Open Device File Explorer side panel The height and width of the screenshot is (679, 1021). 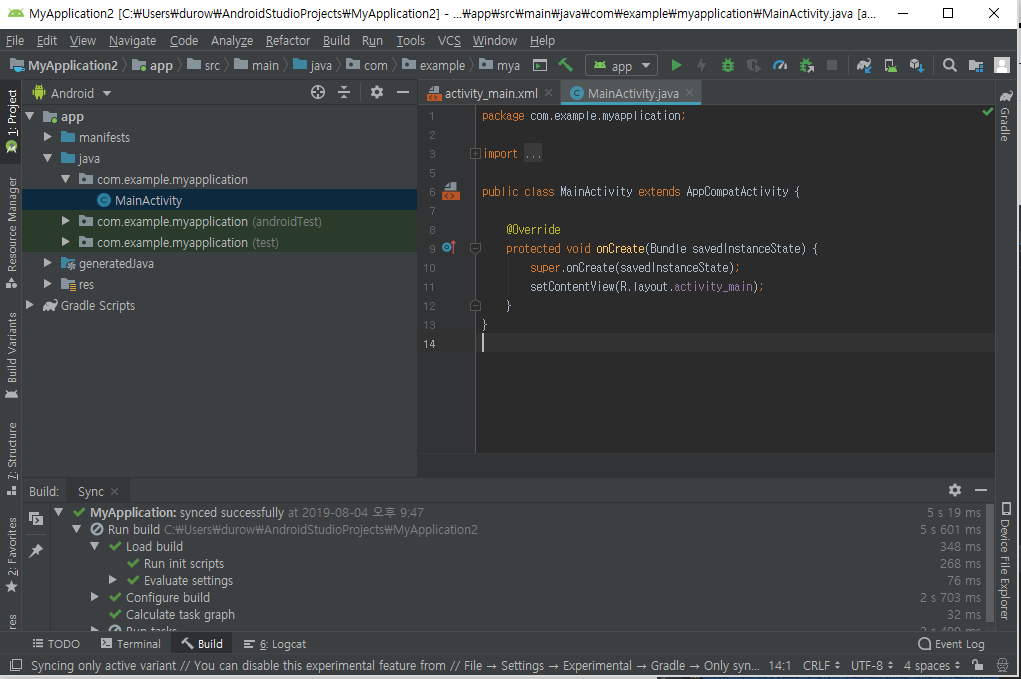[x=1006, y=560]
